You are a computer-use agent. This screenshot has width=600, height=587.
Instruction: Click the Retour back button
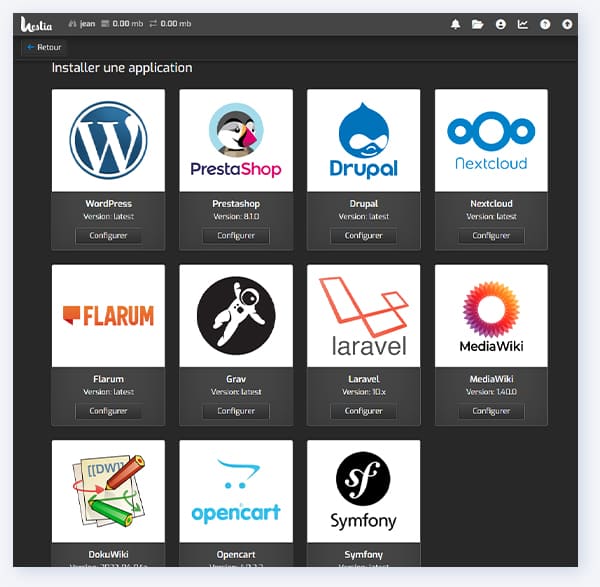point(44,47)
